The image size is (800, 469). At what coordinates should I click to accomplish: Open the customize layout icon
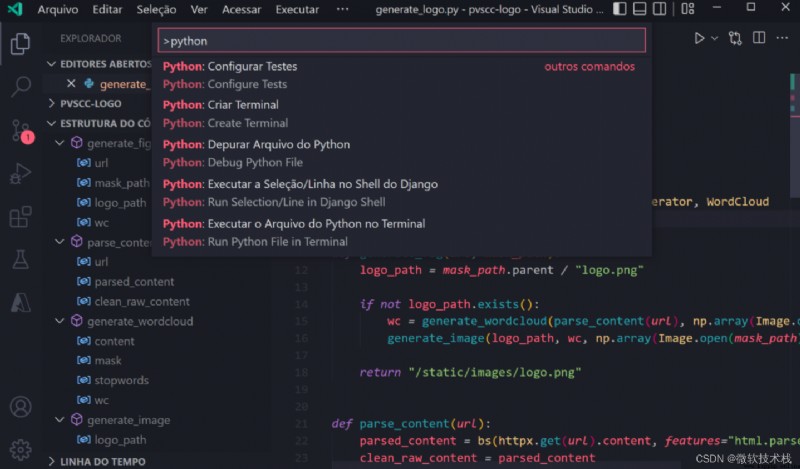688,9
